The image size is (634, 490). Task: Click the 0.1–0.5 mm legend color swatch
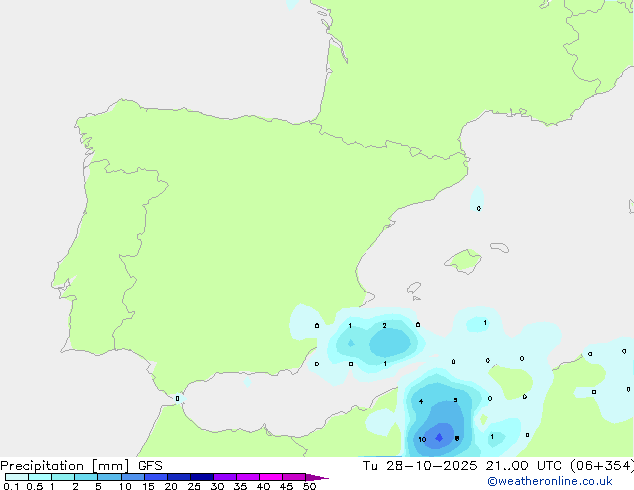coord(17,477)
